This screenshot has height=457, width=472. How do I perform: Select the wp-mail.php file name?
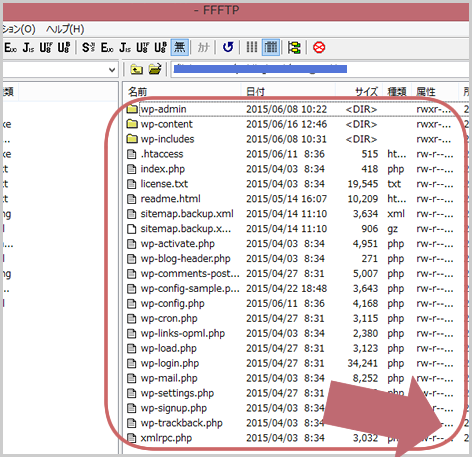pos(169,378)
